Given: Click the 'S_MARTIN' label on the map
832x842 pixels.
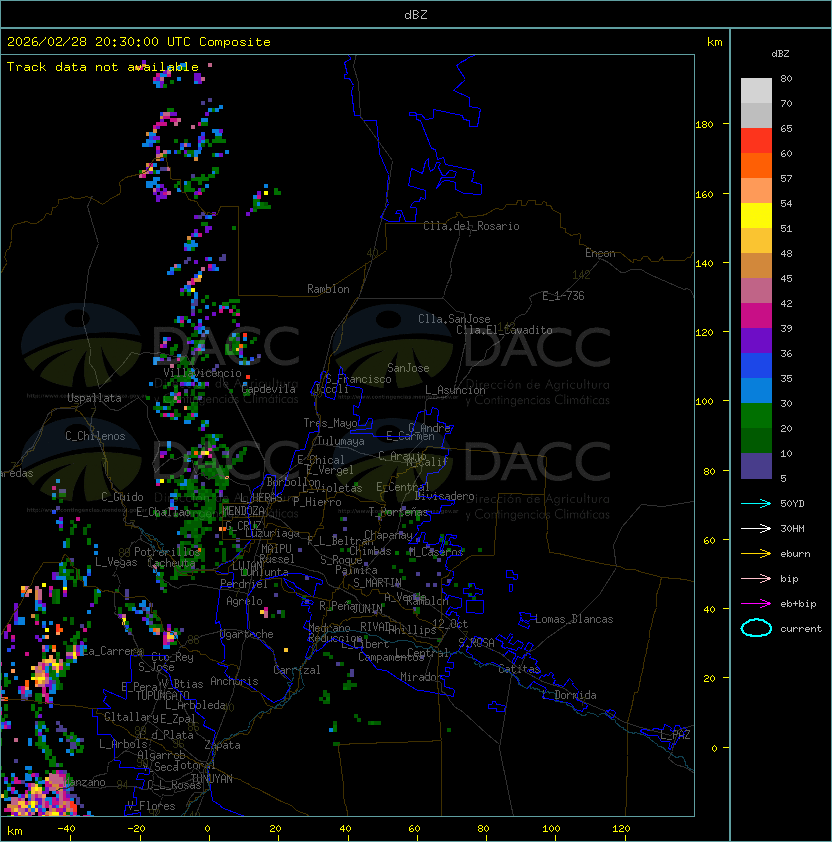Looking at the screenshot, I should coord(377,583).
